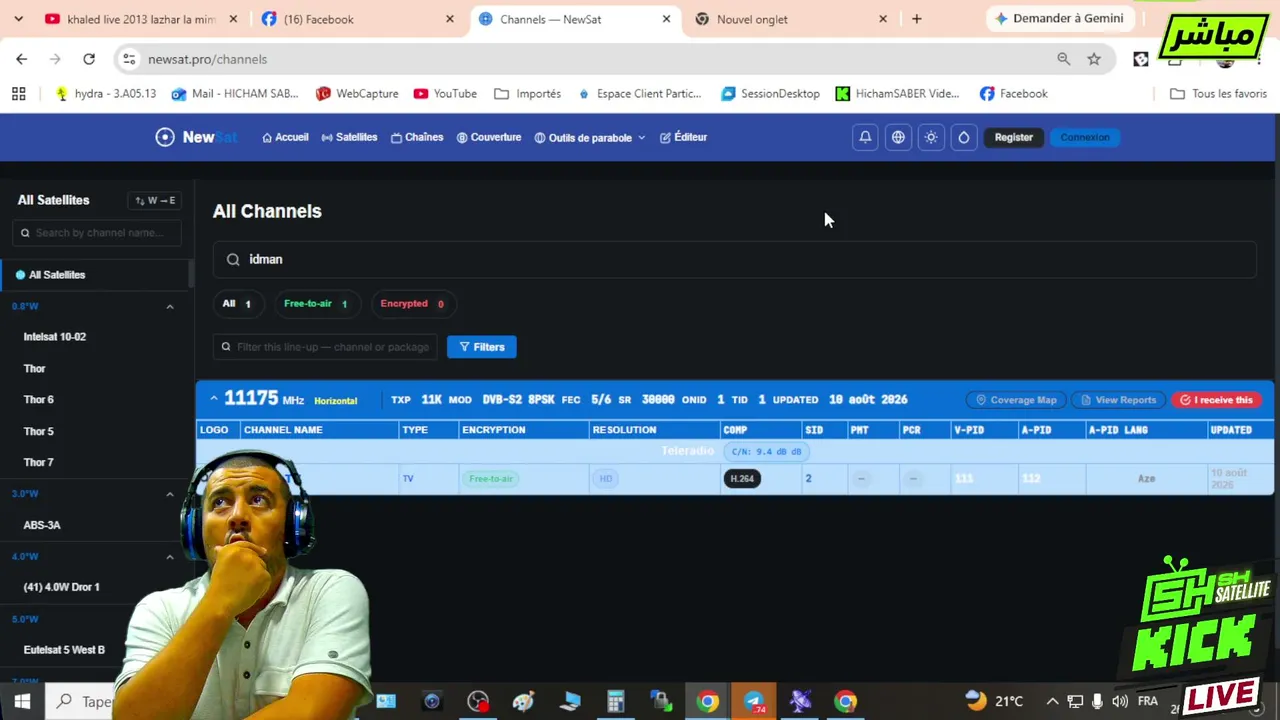Switch to the (16) Facebook tab
This screenshot has width=1280, height=720.
click(x=355, y=19)
